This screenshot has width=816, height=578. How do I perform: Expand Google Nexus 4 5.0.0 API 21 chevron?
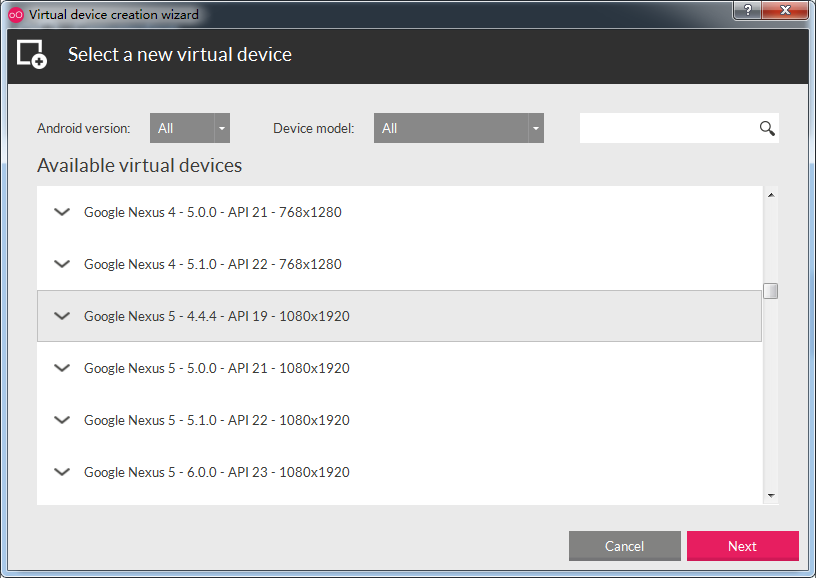(x=62, y=212)
